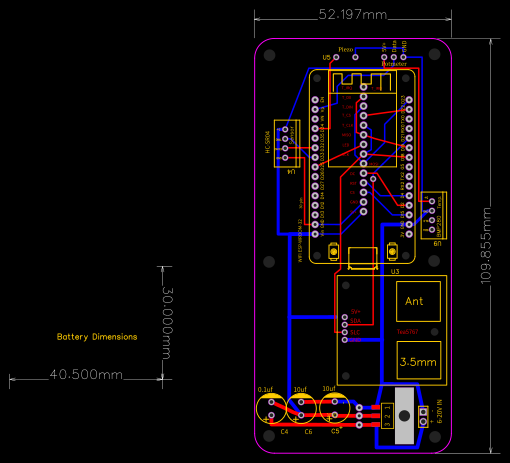
Task: Select the BMP280 label
Action: [x=439, y=227]
